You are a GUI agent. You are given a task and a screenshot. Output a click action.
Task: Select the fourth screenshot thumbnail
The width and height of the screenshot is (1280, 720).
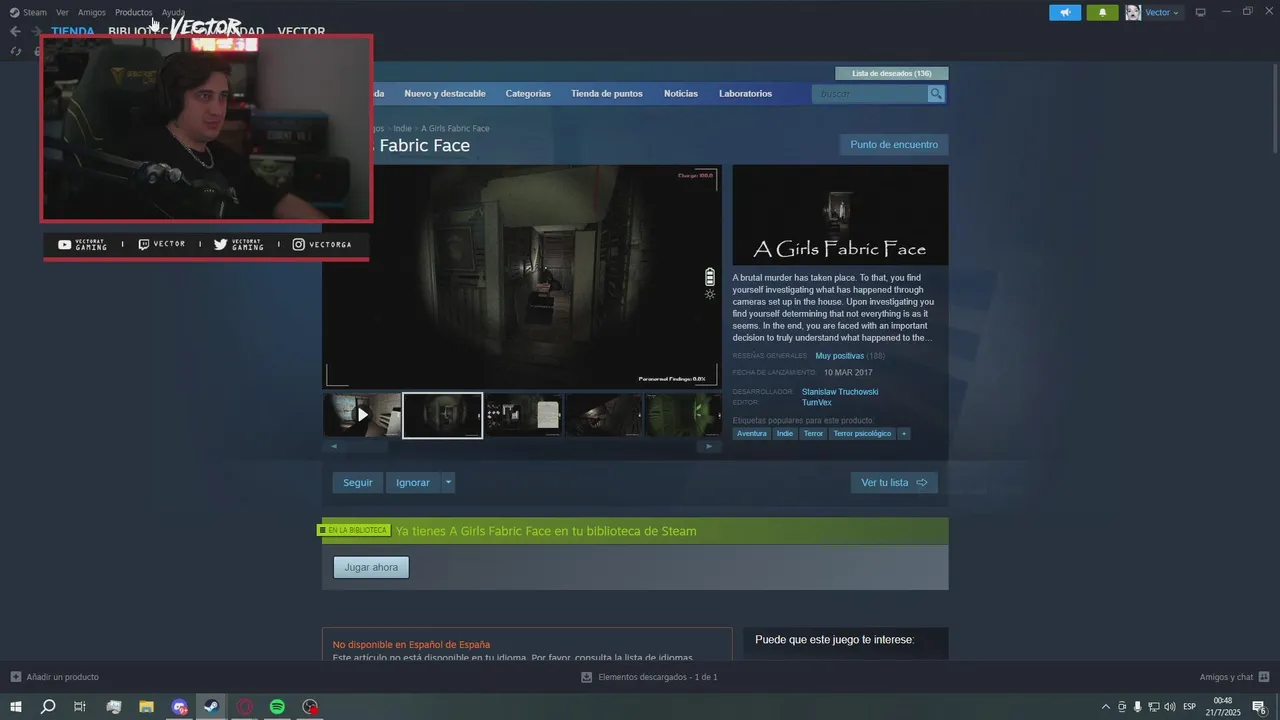[604, 414]
